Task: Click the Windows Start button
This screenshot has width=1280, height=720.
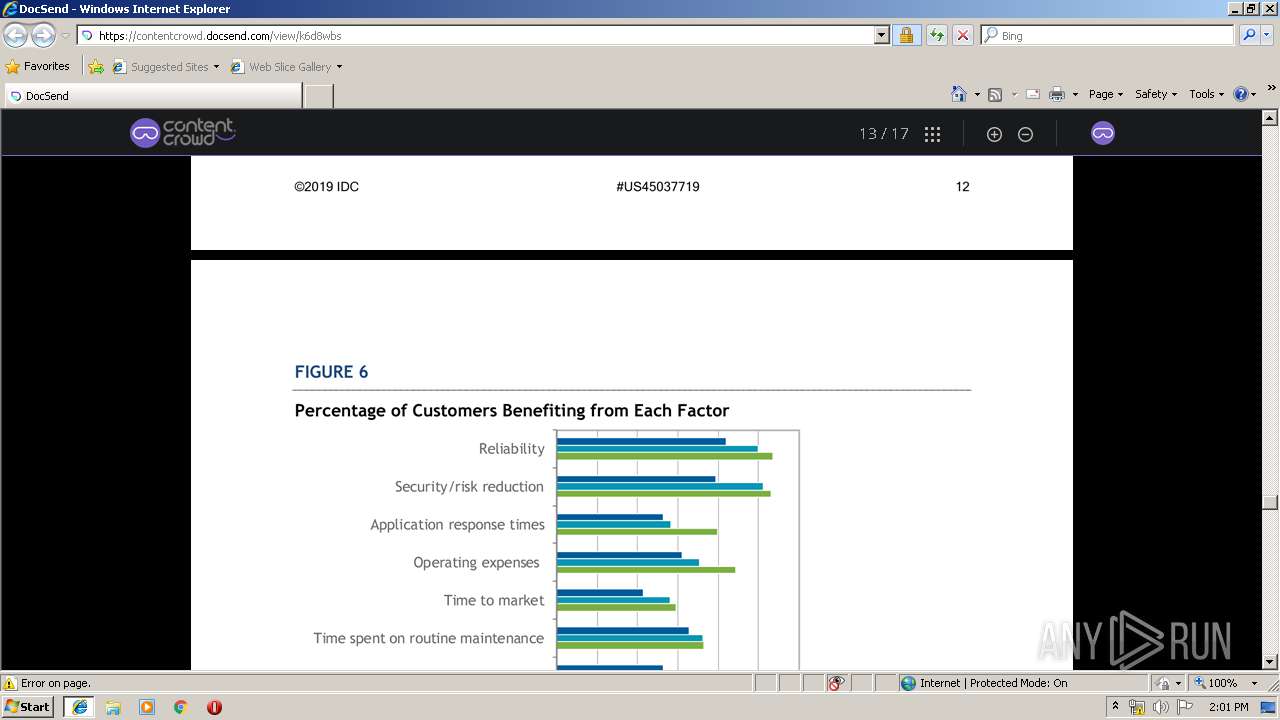Action: (28, 707)
